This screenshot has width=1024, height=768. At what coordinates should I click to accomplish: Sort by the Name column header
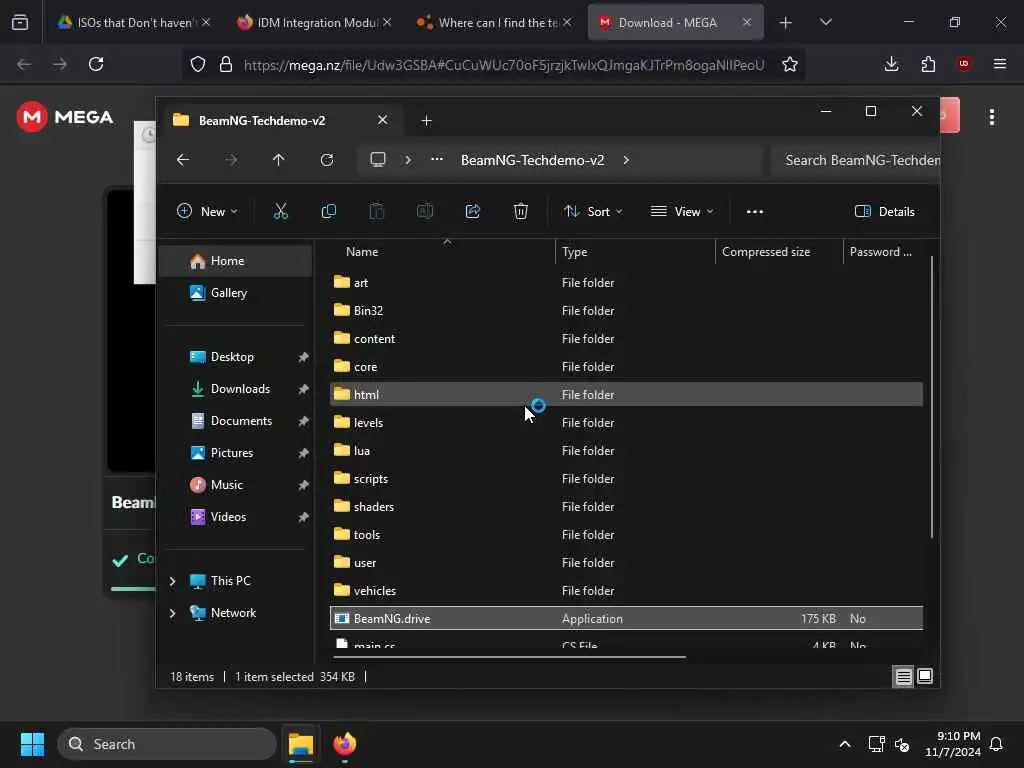(362, 252)
